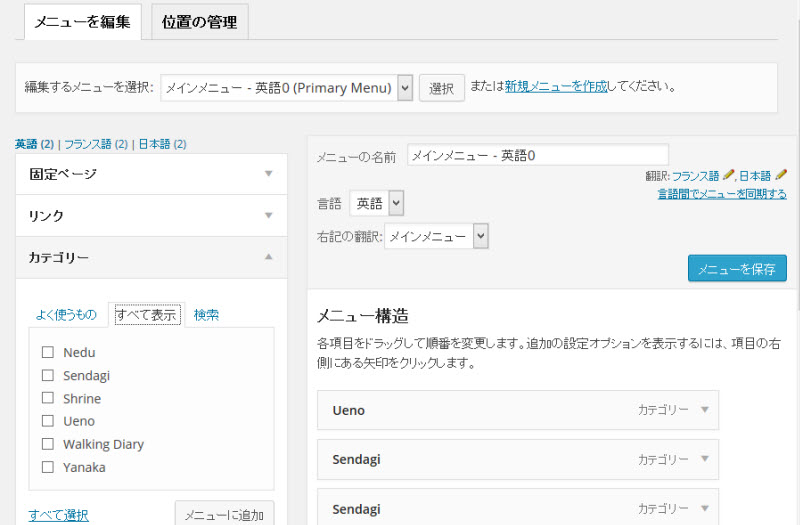The height and width of the screenshot is (525, 800).
Task: Tick the Nedu category checkbox
Action: (x=47, y=352)
